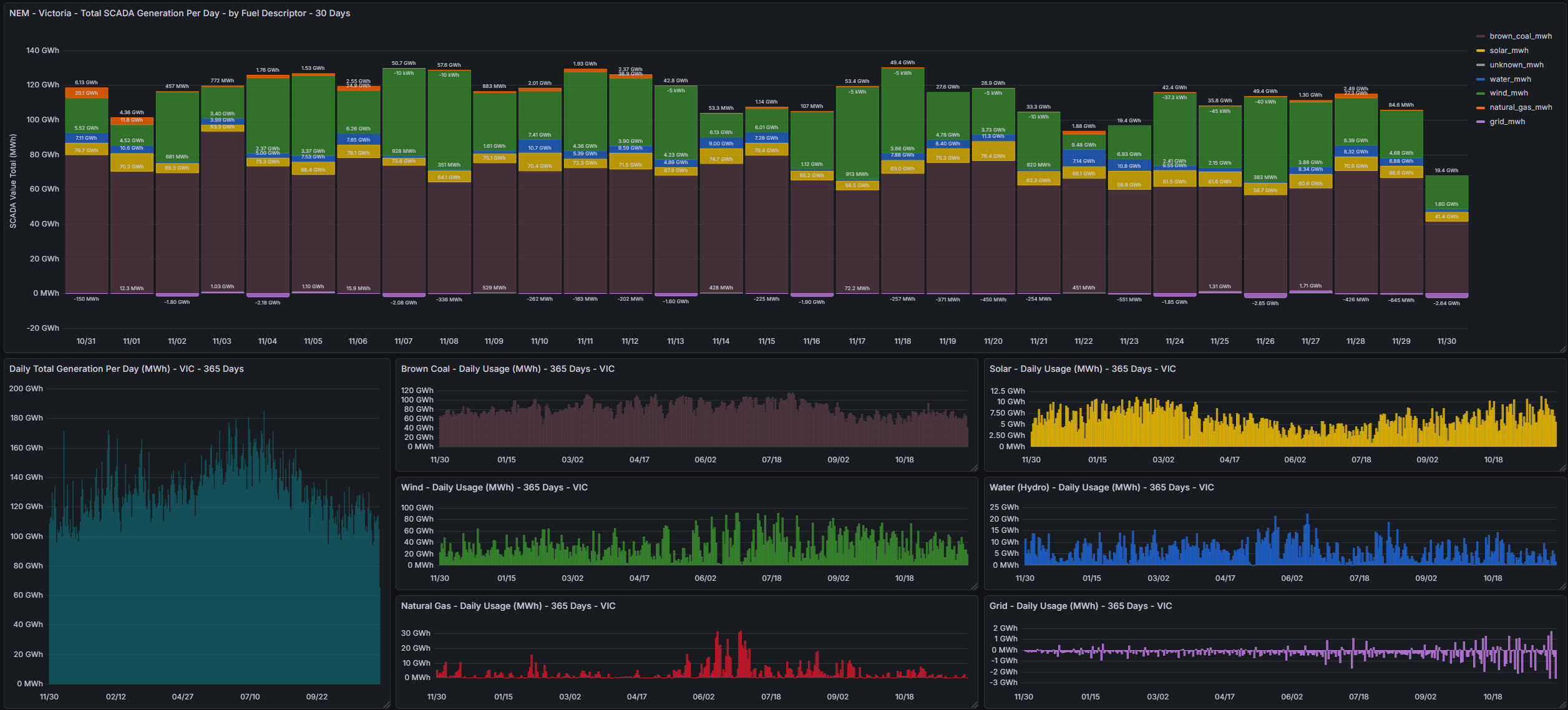
Task: Click resize handle of Brown Coal panel
Action: 974,467
